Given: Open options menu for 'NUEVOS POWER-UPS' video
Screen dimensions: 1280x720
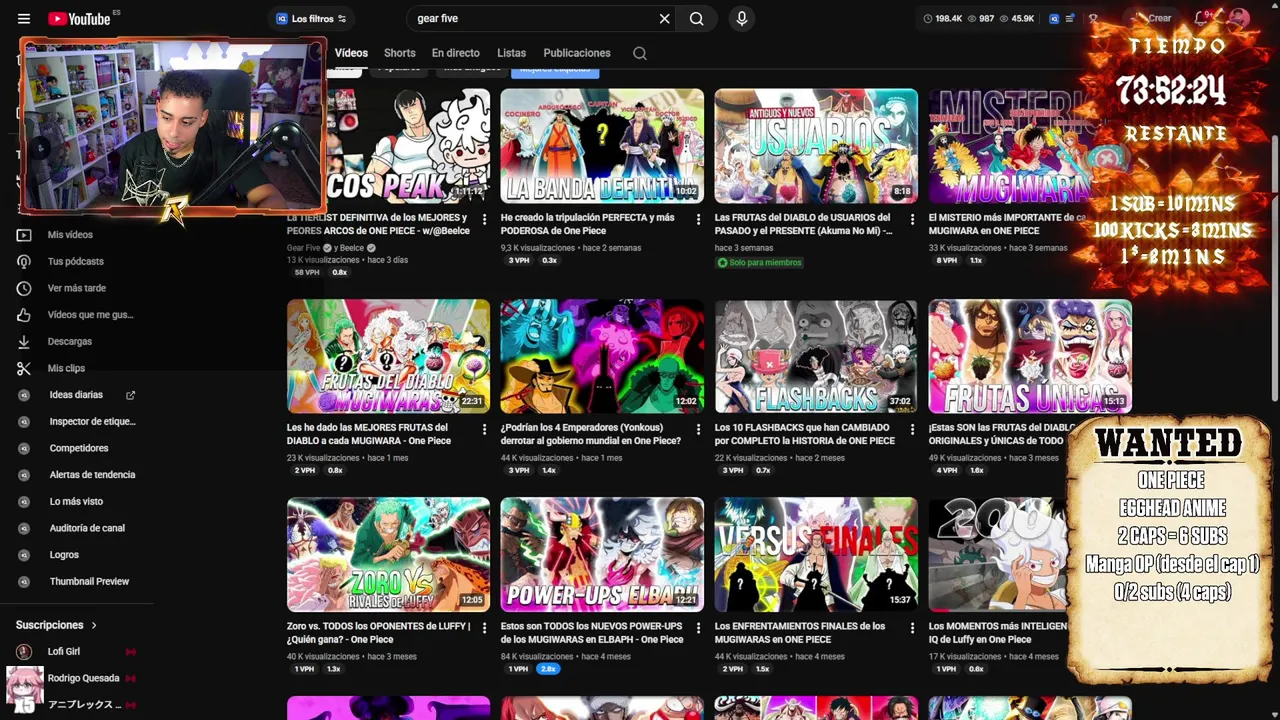Looking at the screenshot, I should point(698,628).
